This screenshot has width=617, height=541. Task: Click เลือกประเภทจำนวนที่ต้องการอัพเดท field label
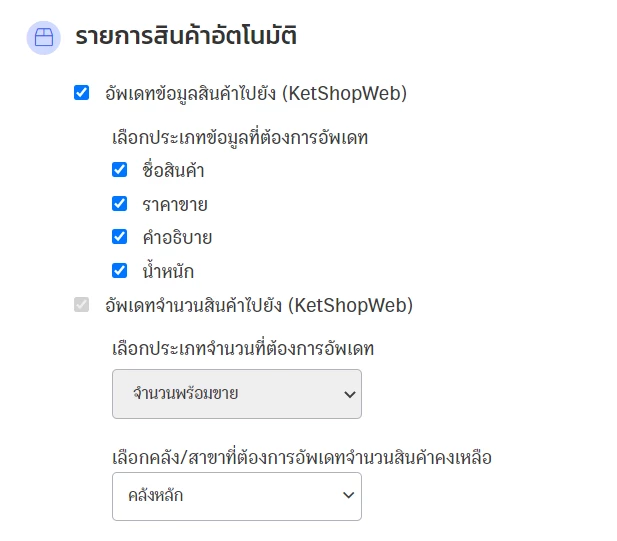coord(243,349)
